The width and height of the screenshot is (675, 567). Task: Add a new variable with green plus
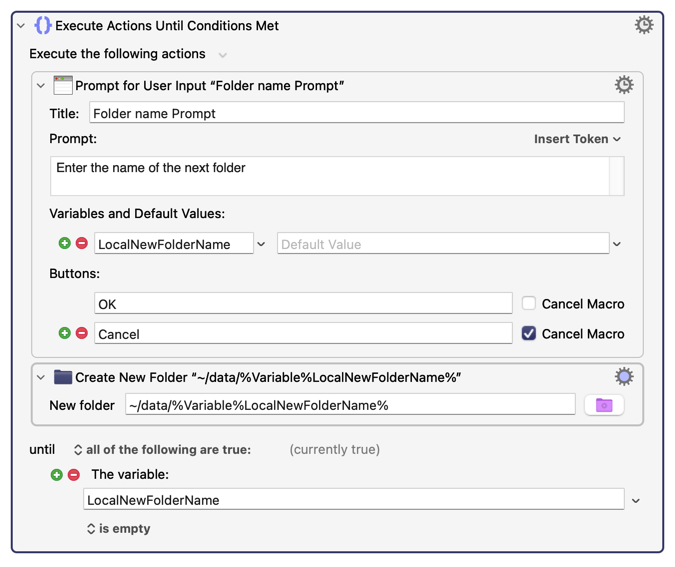tap(65, 243)
